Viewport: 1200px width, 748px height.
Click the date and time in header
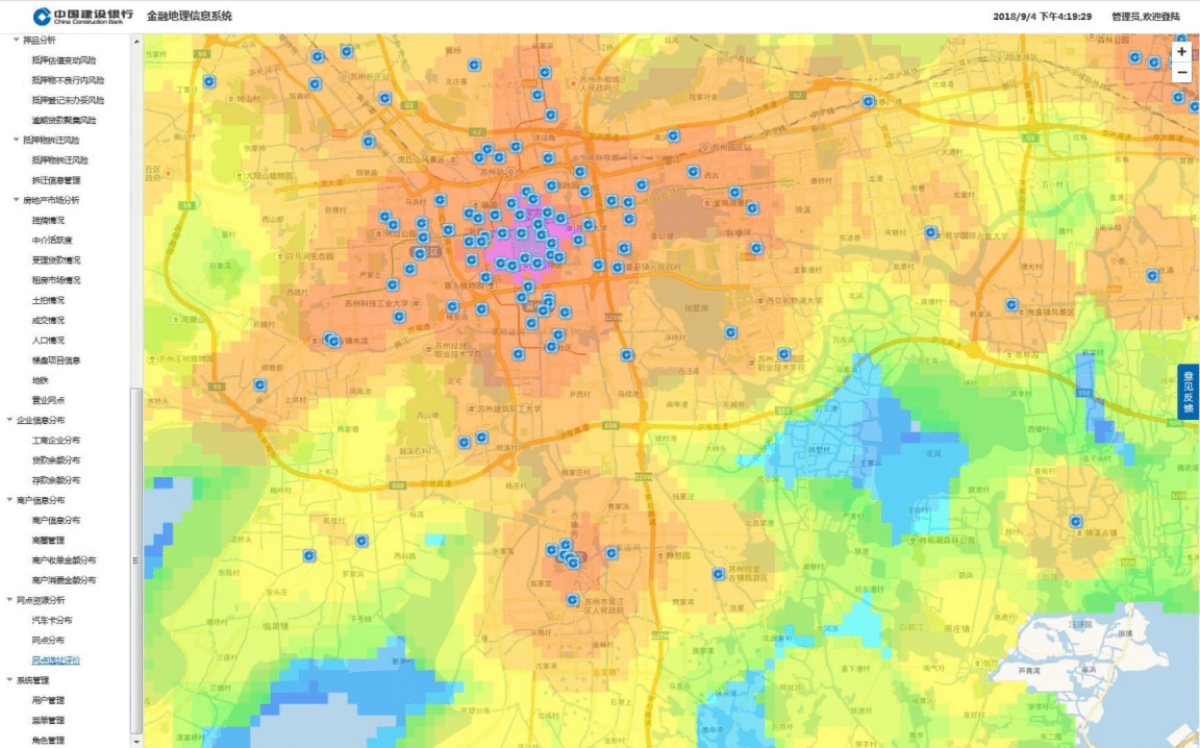[1042, 17]
